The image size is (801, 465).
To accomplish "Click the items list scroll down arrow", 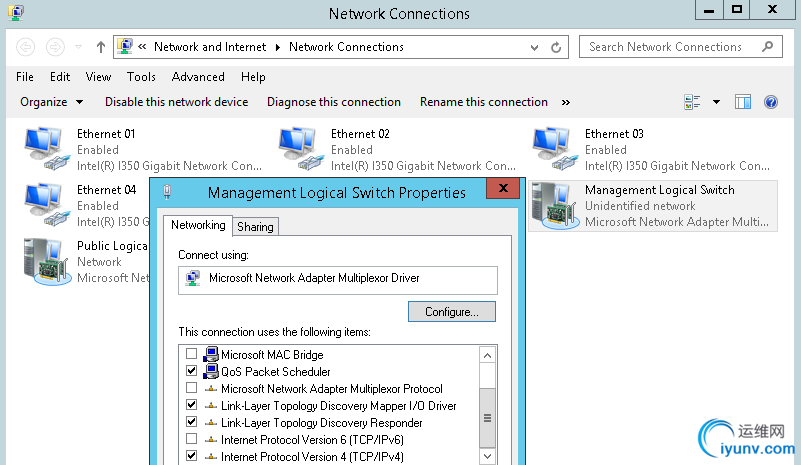I will [487, 456].
